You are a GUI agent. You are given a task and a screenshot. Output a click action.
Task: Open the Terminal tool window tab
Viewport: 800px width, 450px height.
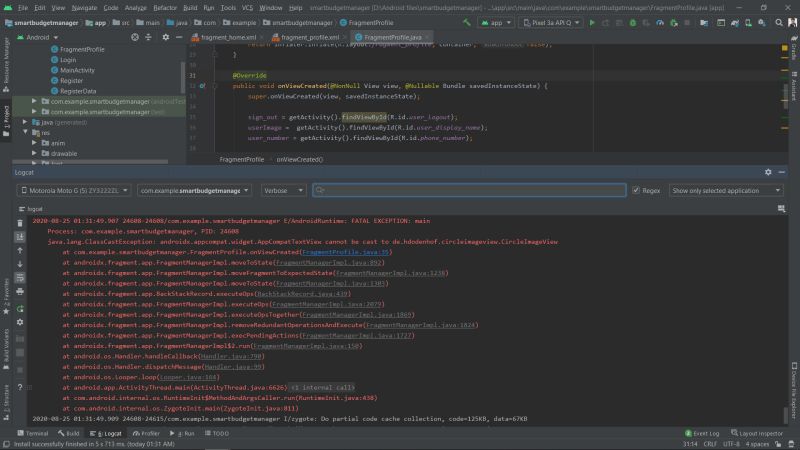(x=33, y=433)
